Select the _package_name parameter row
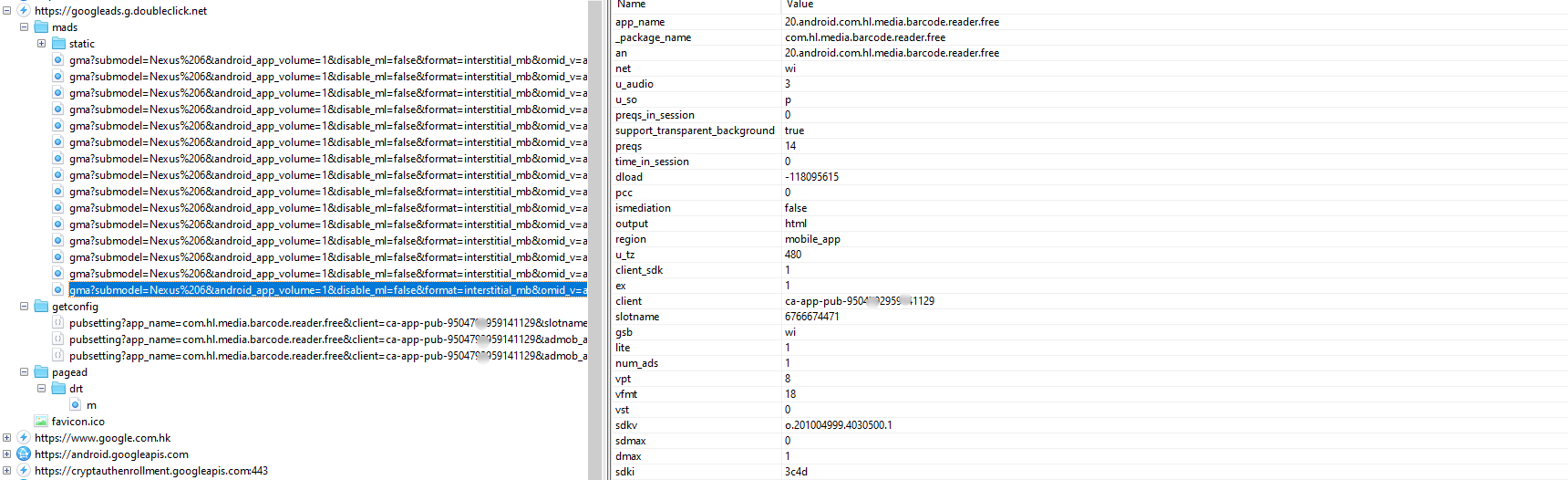1568x480 pixels. click(x=653, y=37)
